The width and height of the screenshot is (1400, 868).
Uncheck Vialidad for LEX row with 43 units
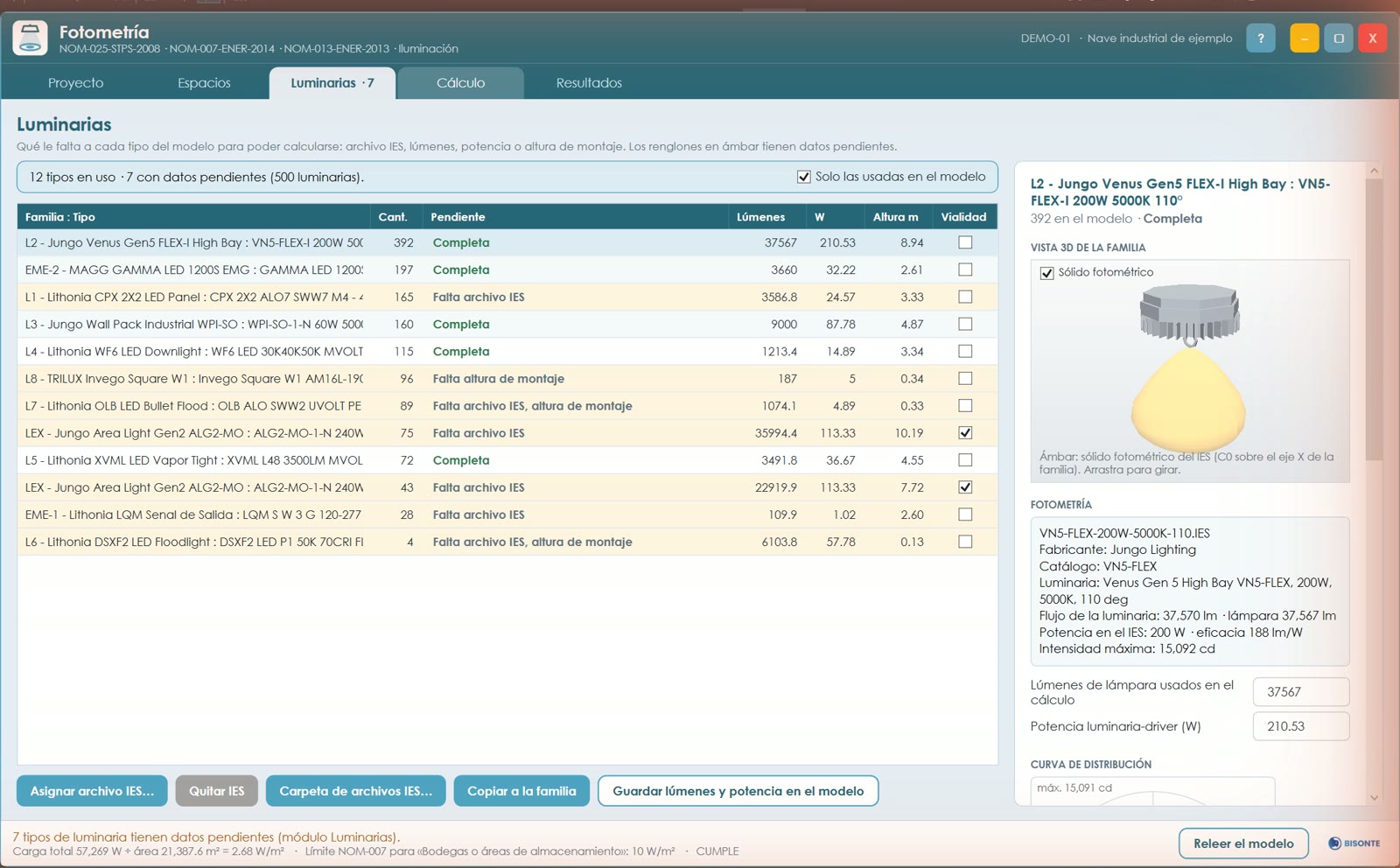point(965,486)
